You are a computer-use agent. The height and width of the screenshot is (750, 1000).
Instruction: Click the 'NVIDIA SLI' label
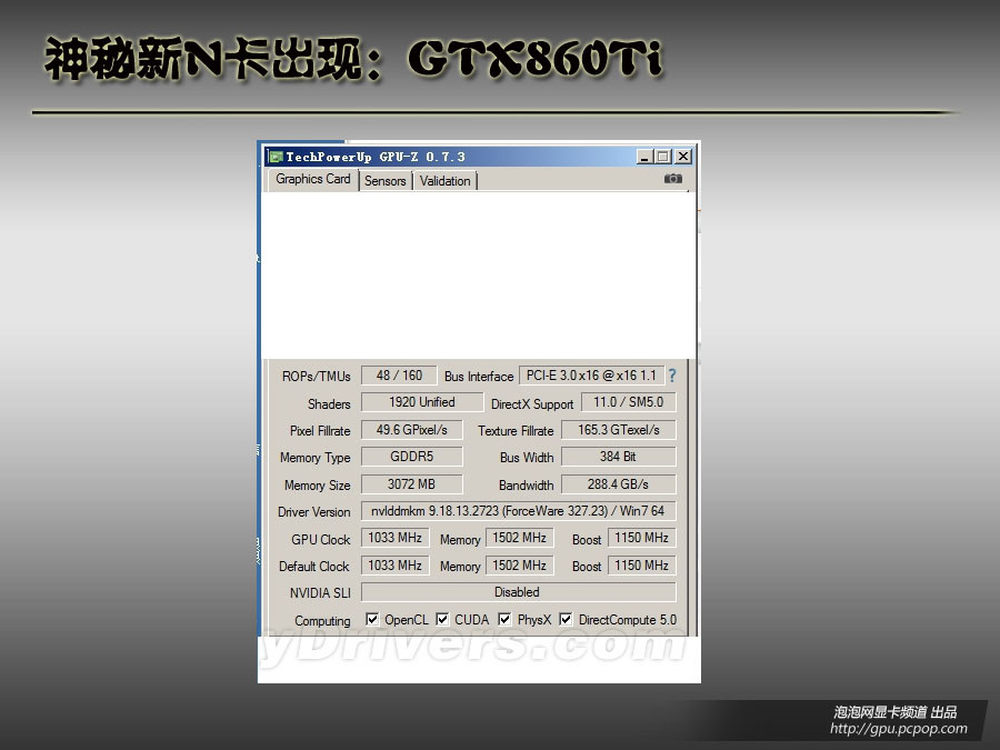320,593
